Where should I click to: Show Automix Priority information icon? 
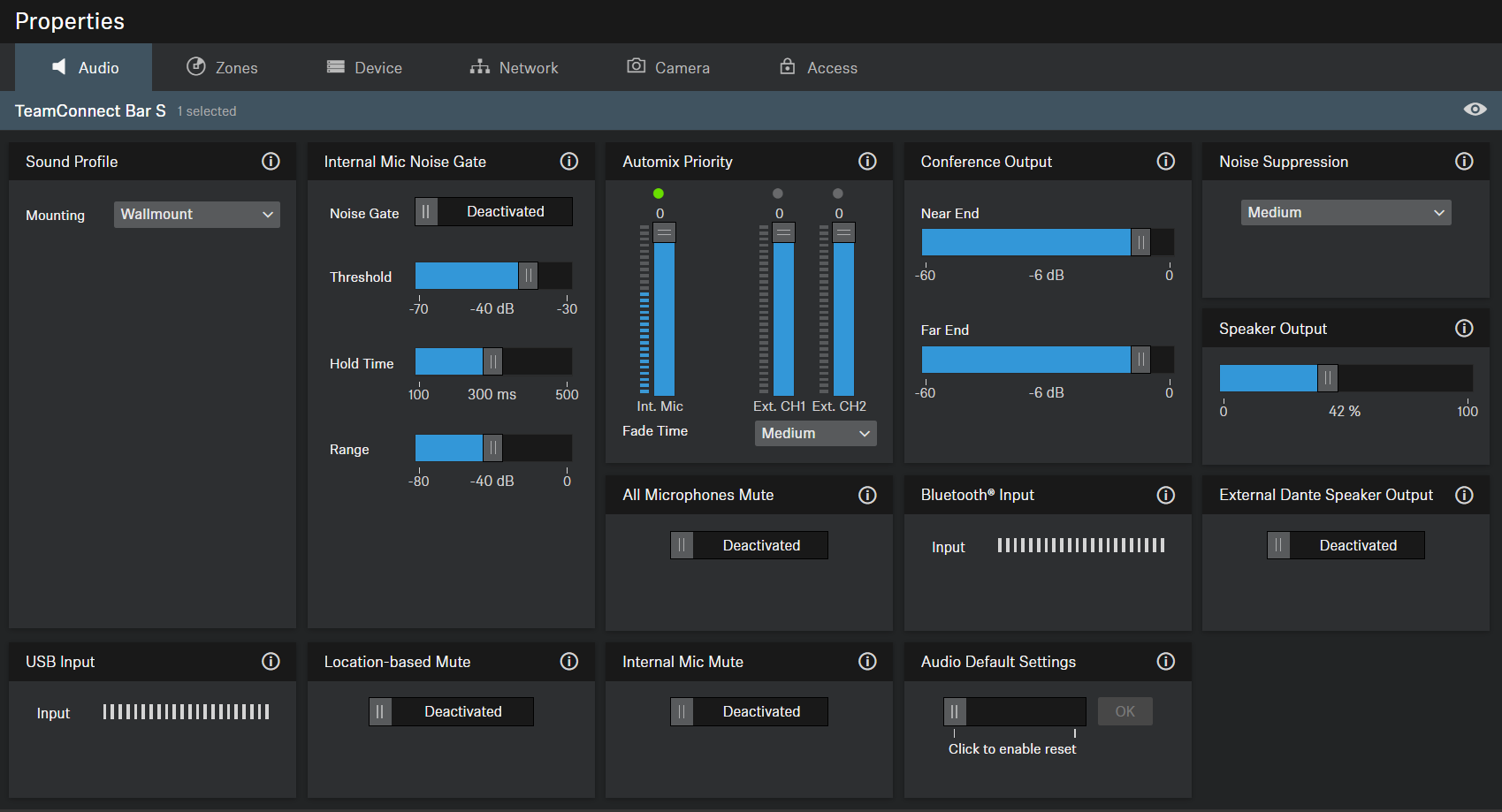pyautogui.click(x=867, y=162)
